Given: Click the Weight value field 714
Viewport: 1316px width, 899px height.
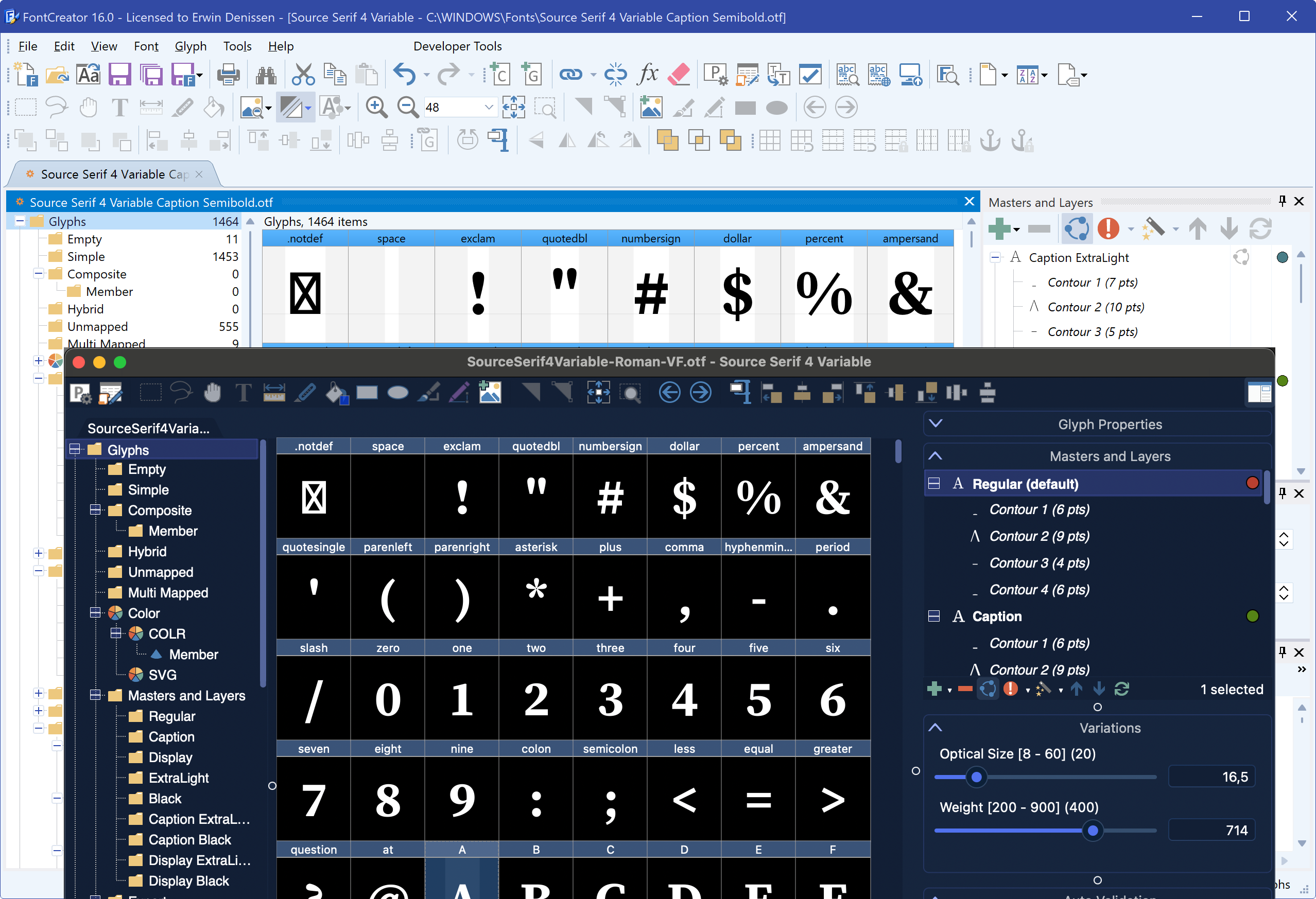Looking at the screenshot, I should pyautogui.click(x=1212, y=831).
